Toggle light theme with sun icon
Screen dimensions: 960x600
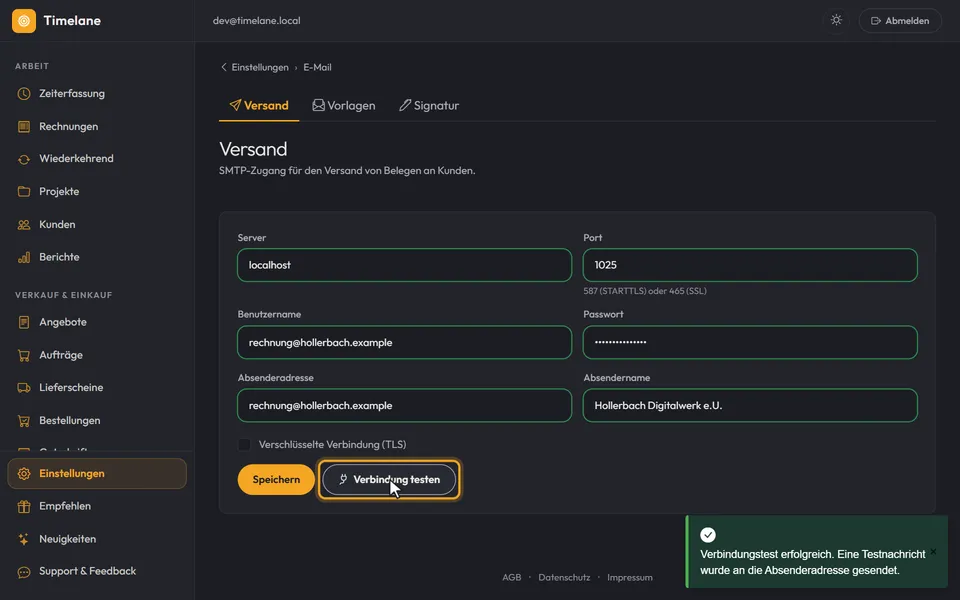836,20
